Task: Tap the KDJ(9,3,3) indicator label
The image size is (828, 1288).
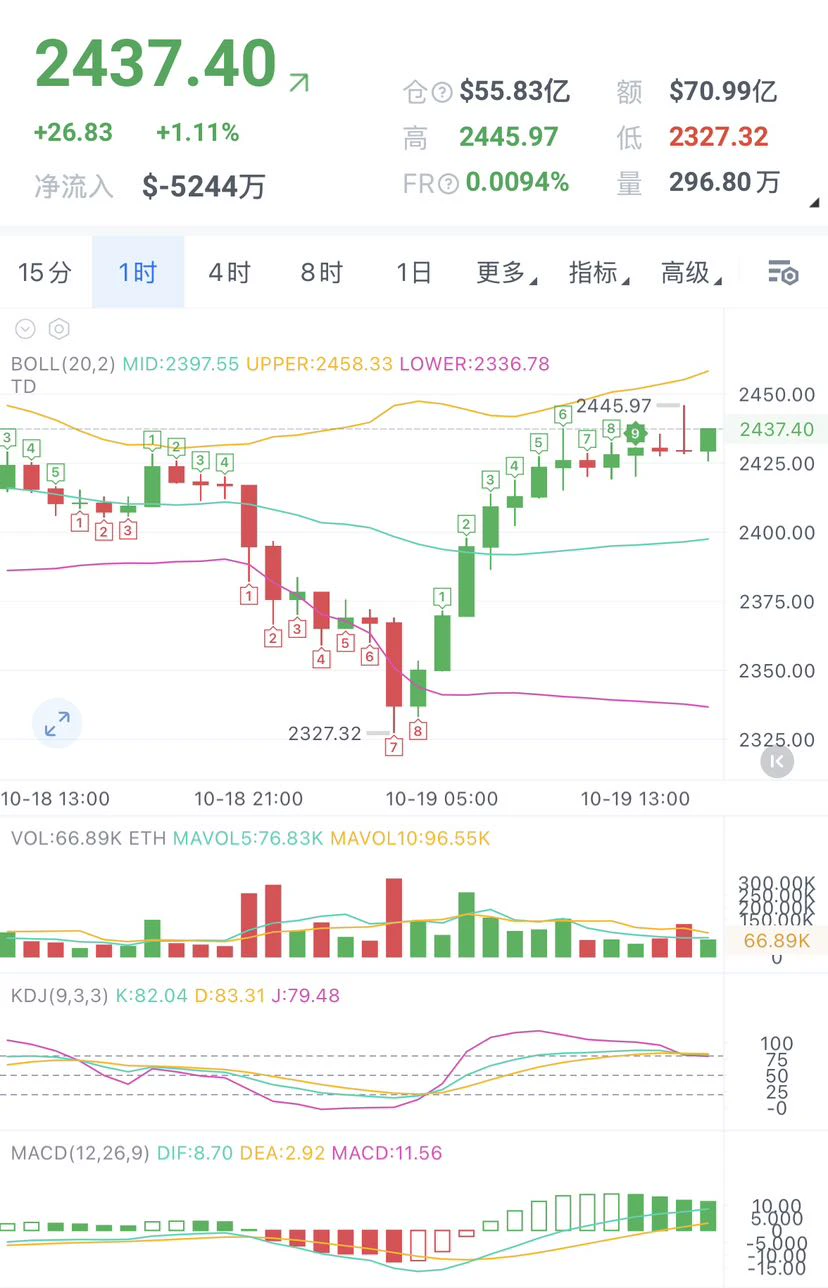Action: [x=60, y=996]
